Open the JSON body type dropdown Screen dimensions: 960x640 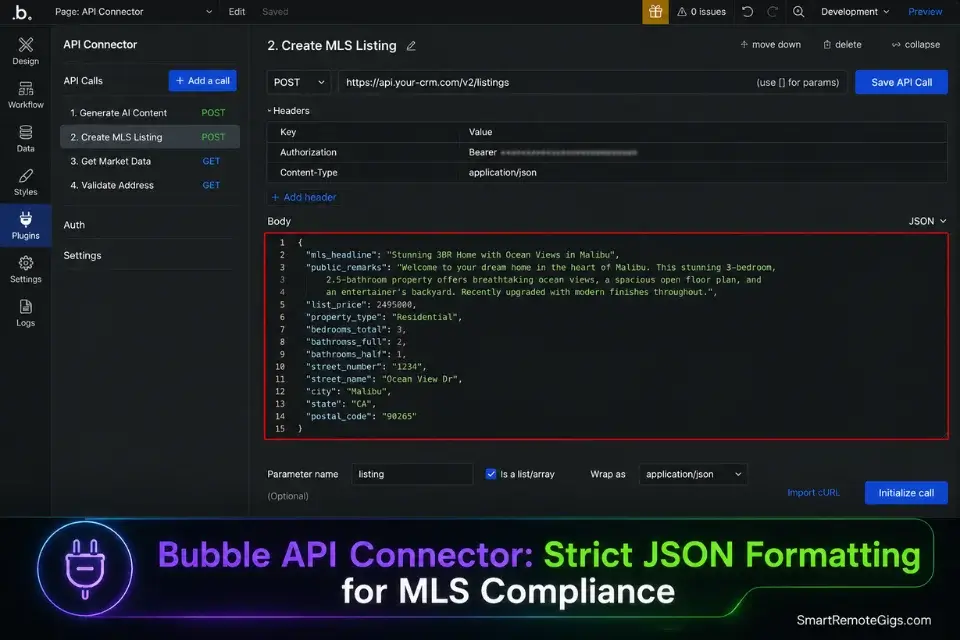[x=927, y=221]
